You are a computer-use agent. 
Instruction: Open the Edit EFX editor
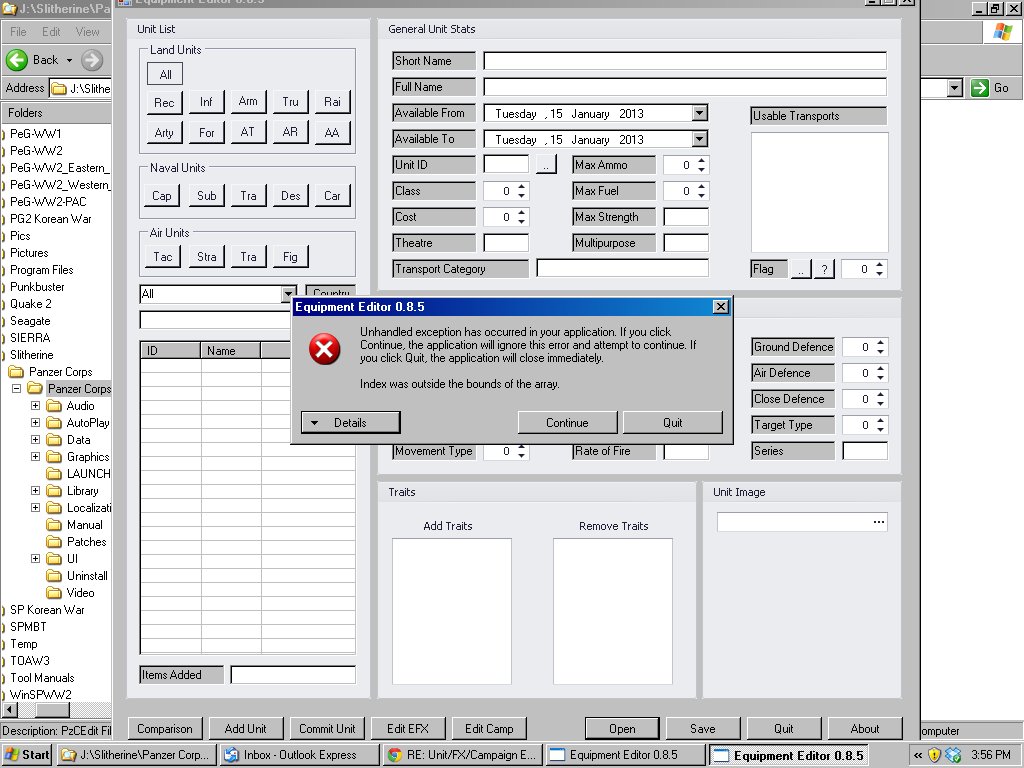coord(408,729)
